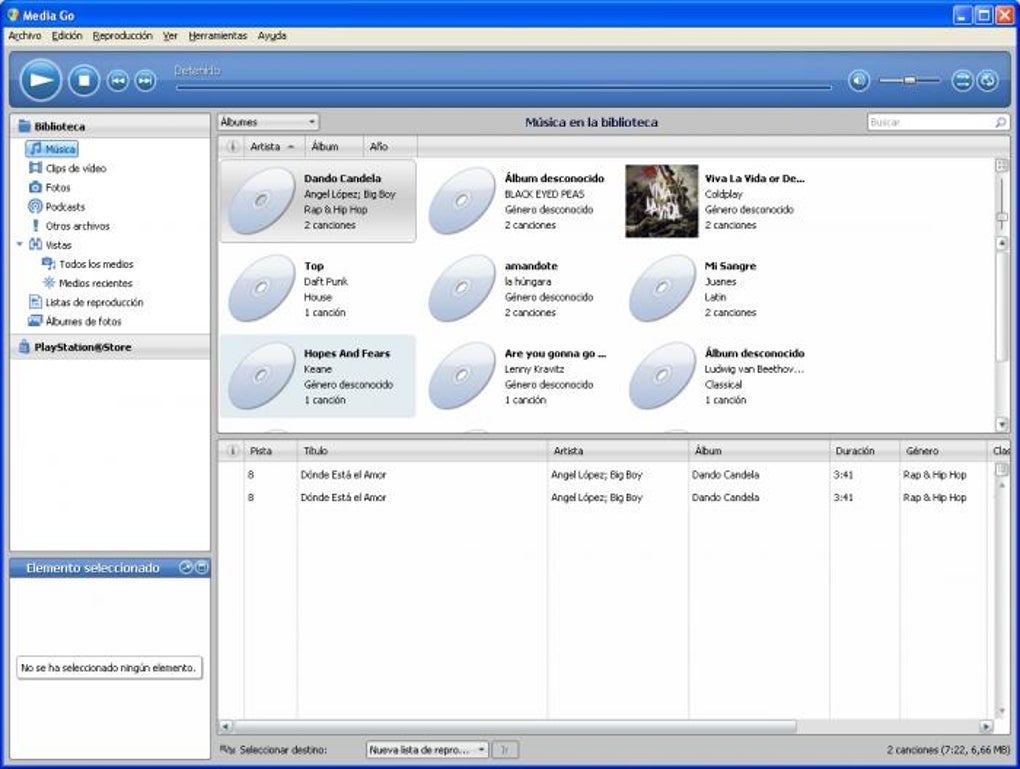
Task: Sort tracks by Título column
Action: (x=422, y=451)
